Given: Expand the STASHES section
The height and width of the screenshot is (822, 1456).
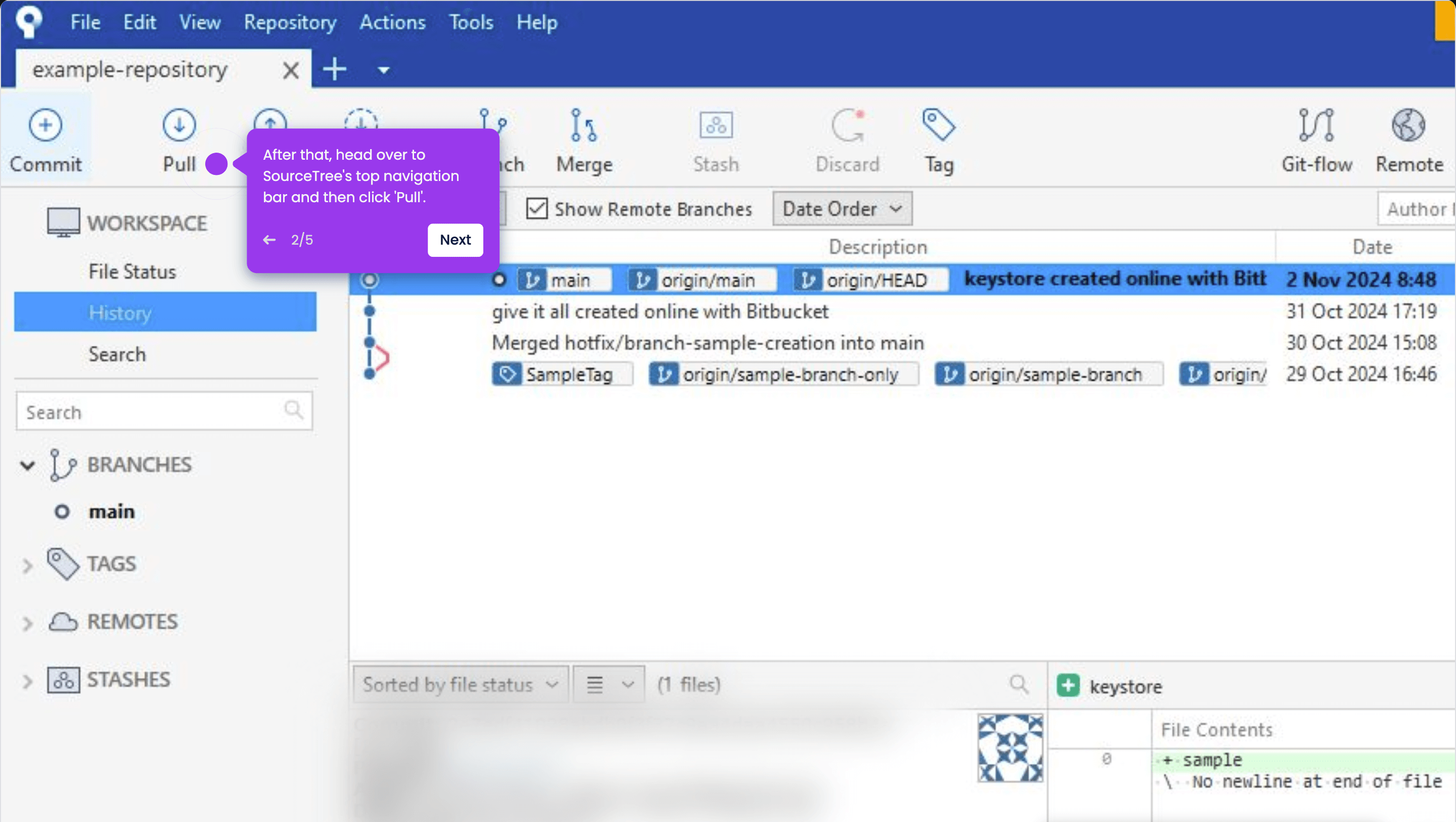Looking at the screenshot, I should 27,681.
